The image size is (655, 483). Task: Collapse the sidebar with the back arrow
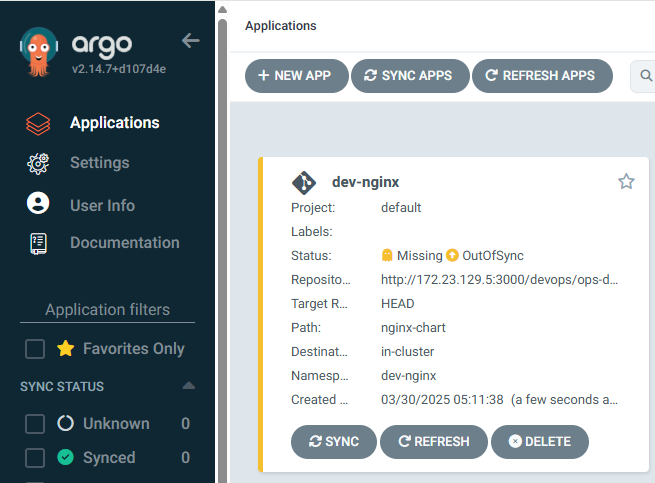click(x=190, y=41)
